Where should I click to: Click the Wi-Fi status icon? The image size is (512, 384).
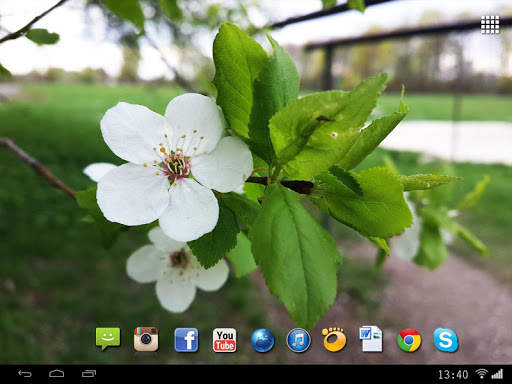(481, 374)
